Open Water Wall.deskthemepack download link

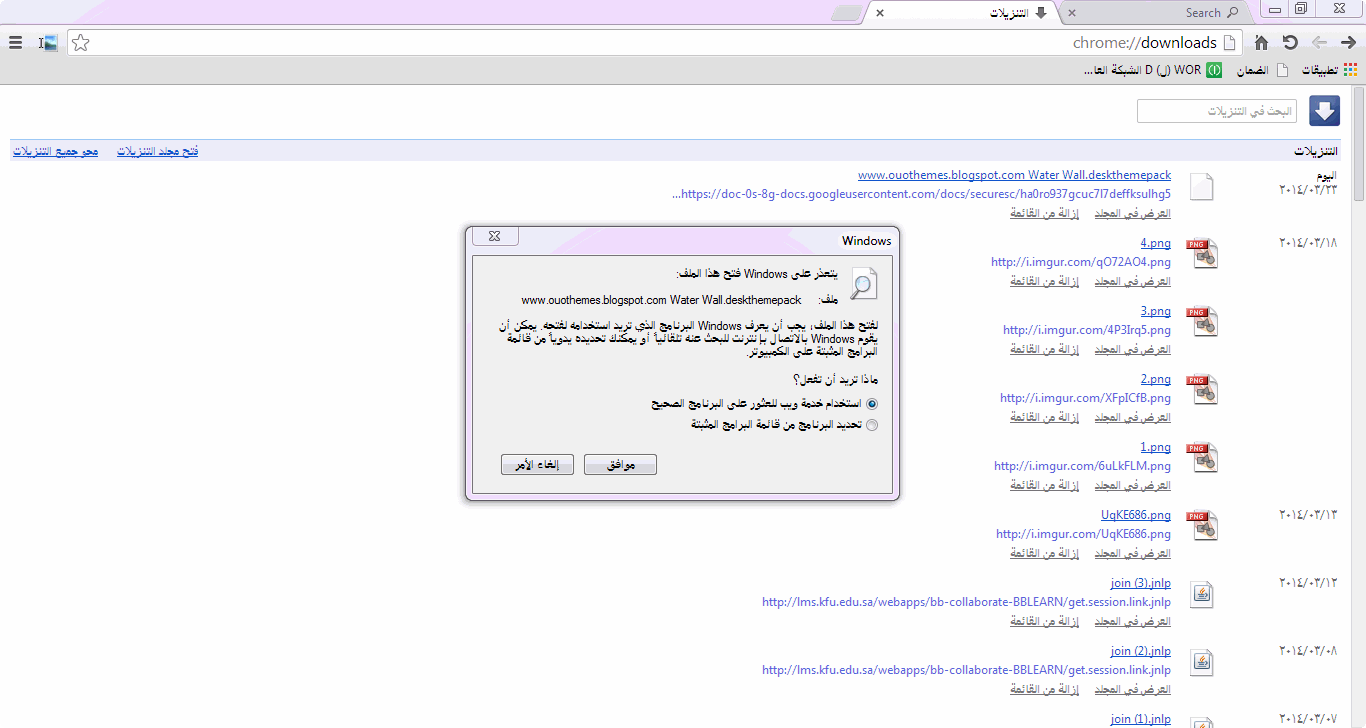(1014, 175)
